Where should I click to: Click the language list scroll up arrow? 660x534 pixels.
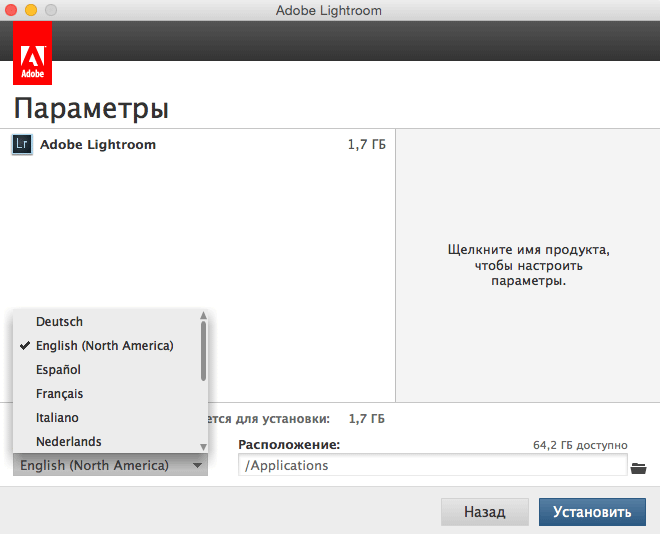(203, 315)
